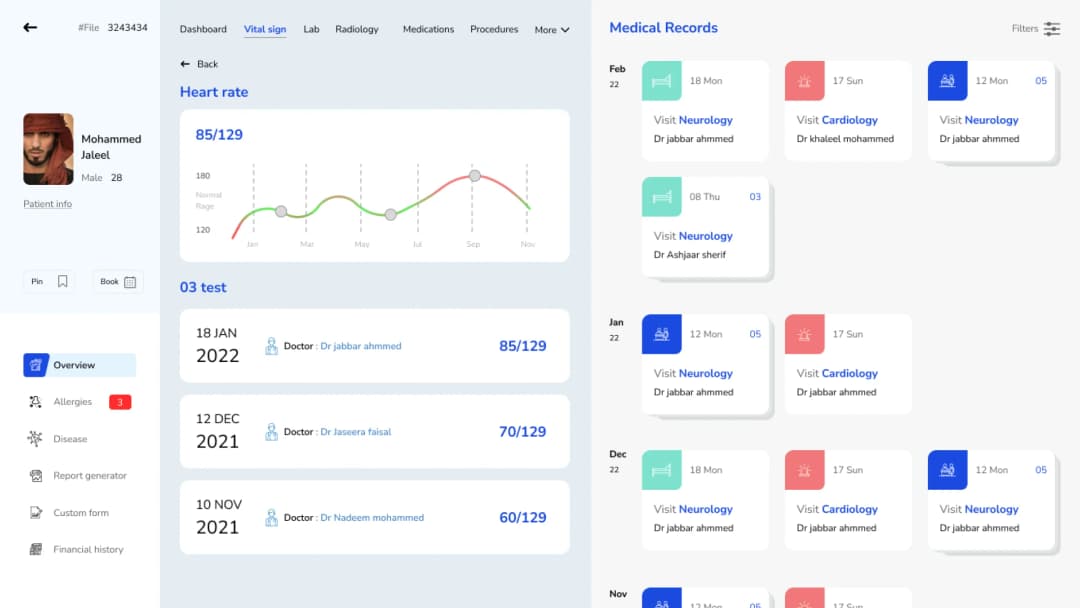Image resolution: width=1080 pixels, height=608 pixels.
Task: Open the 10 NOV 2021 60/129 test card
Action: pos(375,517)
